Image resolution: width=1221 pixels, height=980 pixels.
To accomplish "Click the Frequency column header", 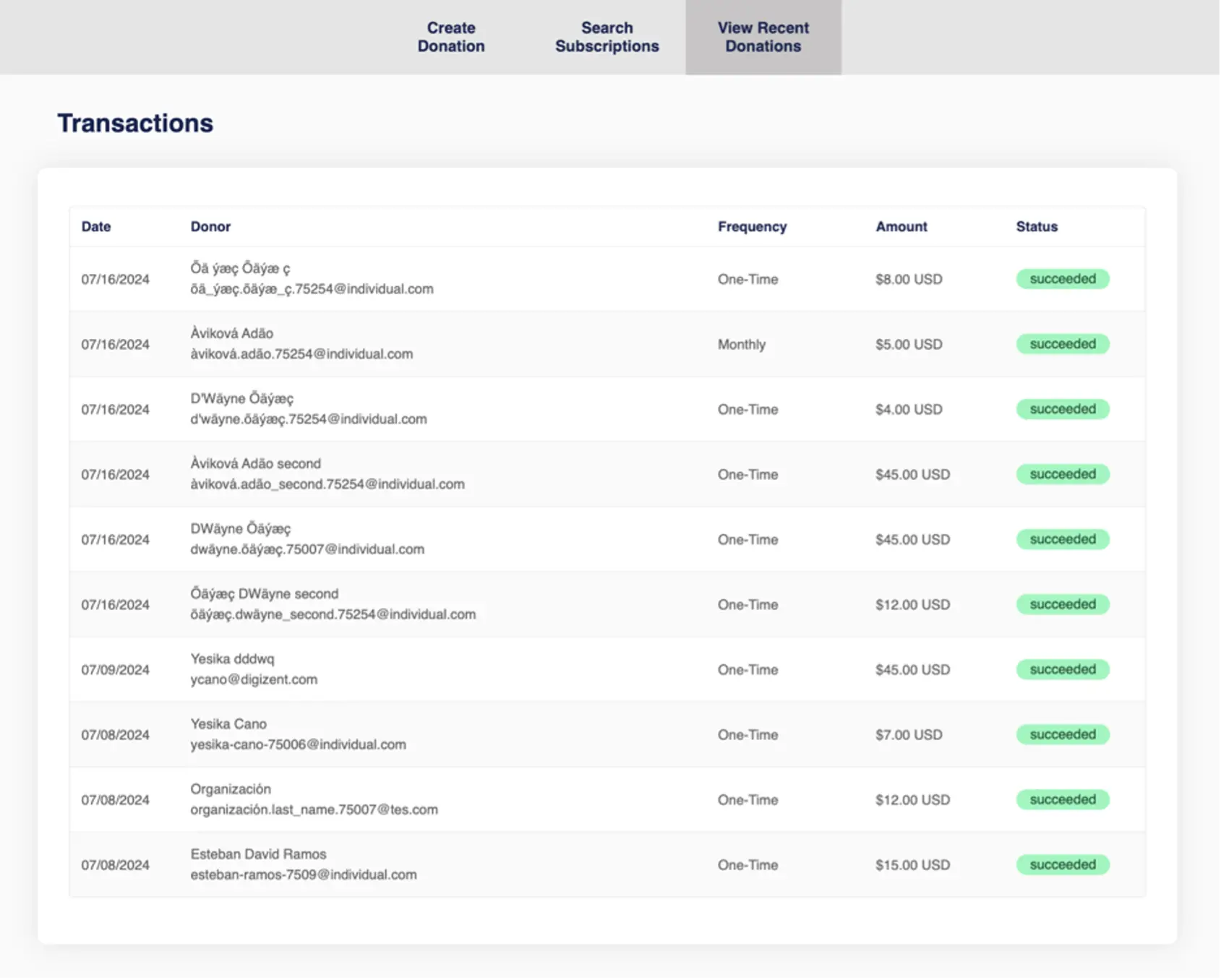I will [752, 226].
